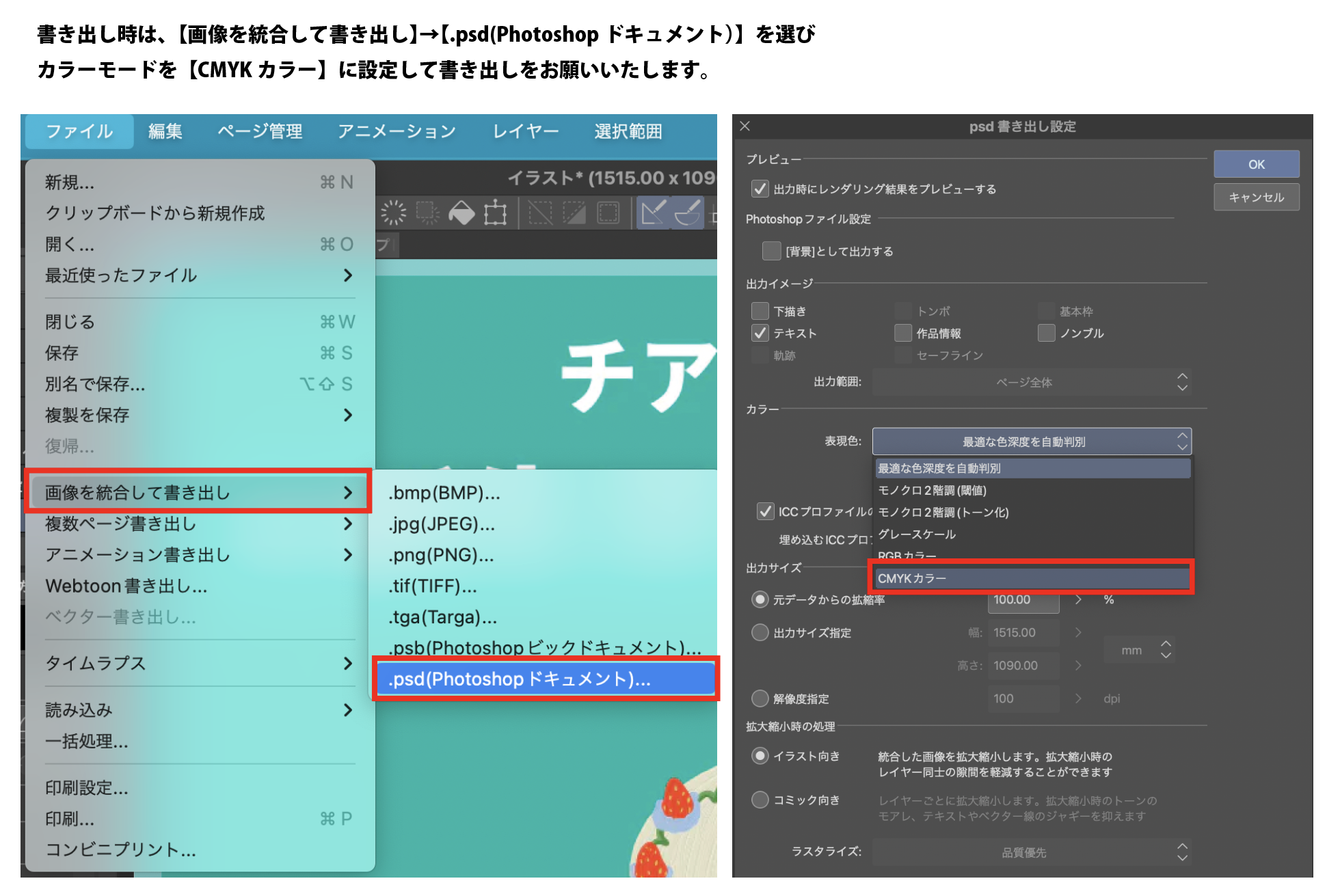Open the 表現色 color depth dropdown
The width and height of the screenshot is (1340, 896).
[x=1032, y=442]
